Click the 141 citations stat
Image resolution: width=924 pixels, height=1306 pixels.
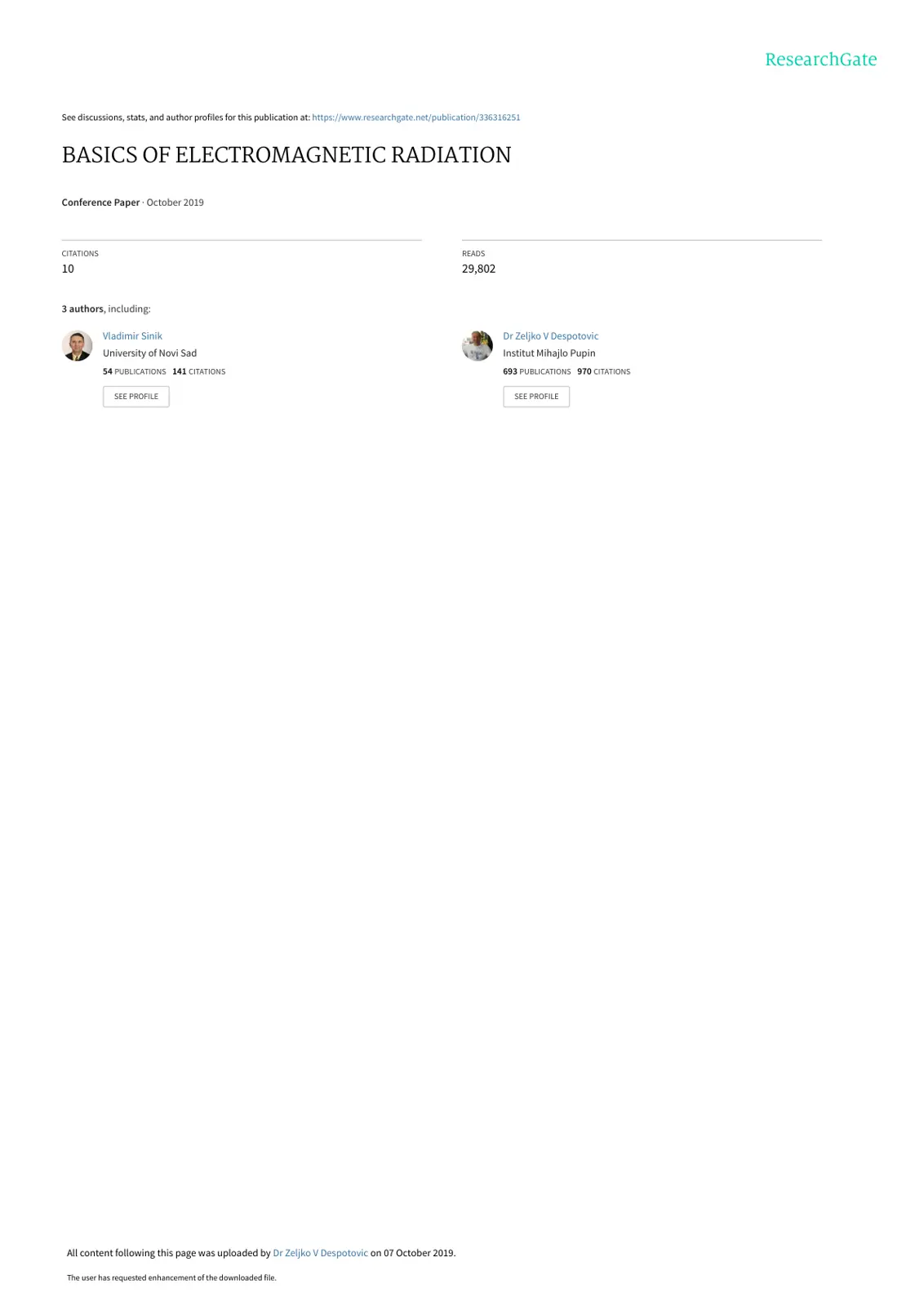coord(198,371)
